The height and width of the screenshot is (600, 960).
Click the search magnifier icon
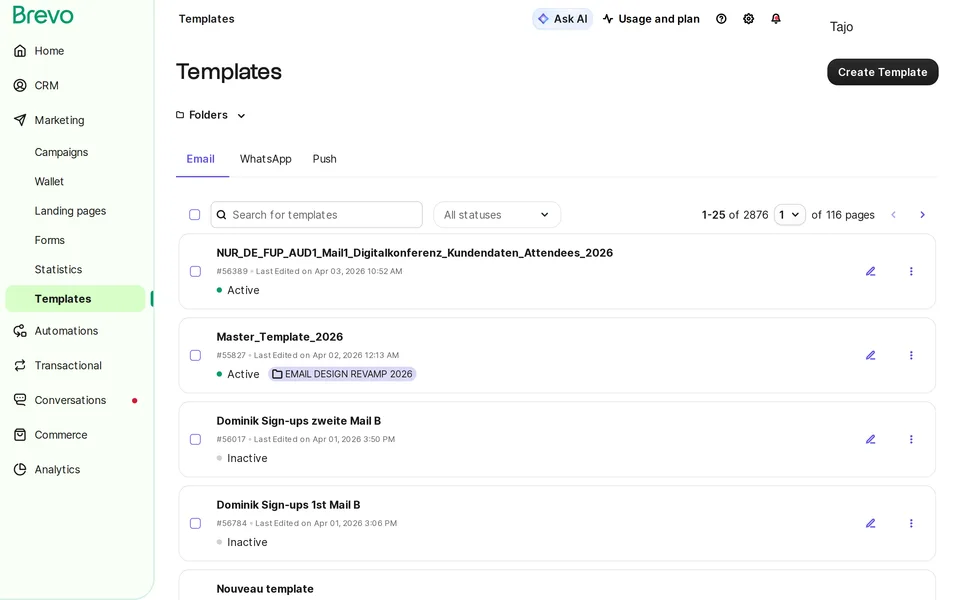tap(222, 215)
